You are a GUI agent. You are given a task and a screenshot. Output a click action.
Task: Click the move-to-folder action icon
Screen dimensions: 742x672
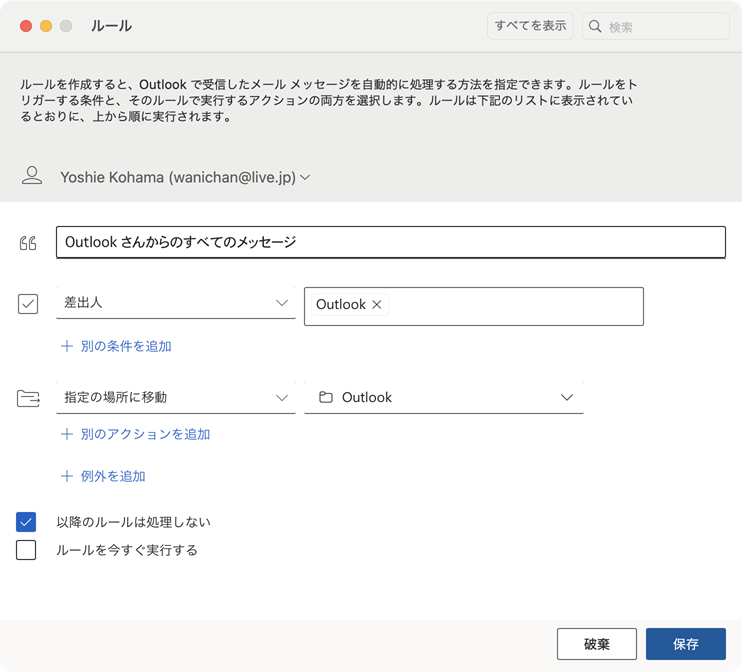[28, 398]
